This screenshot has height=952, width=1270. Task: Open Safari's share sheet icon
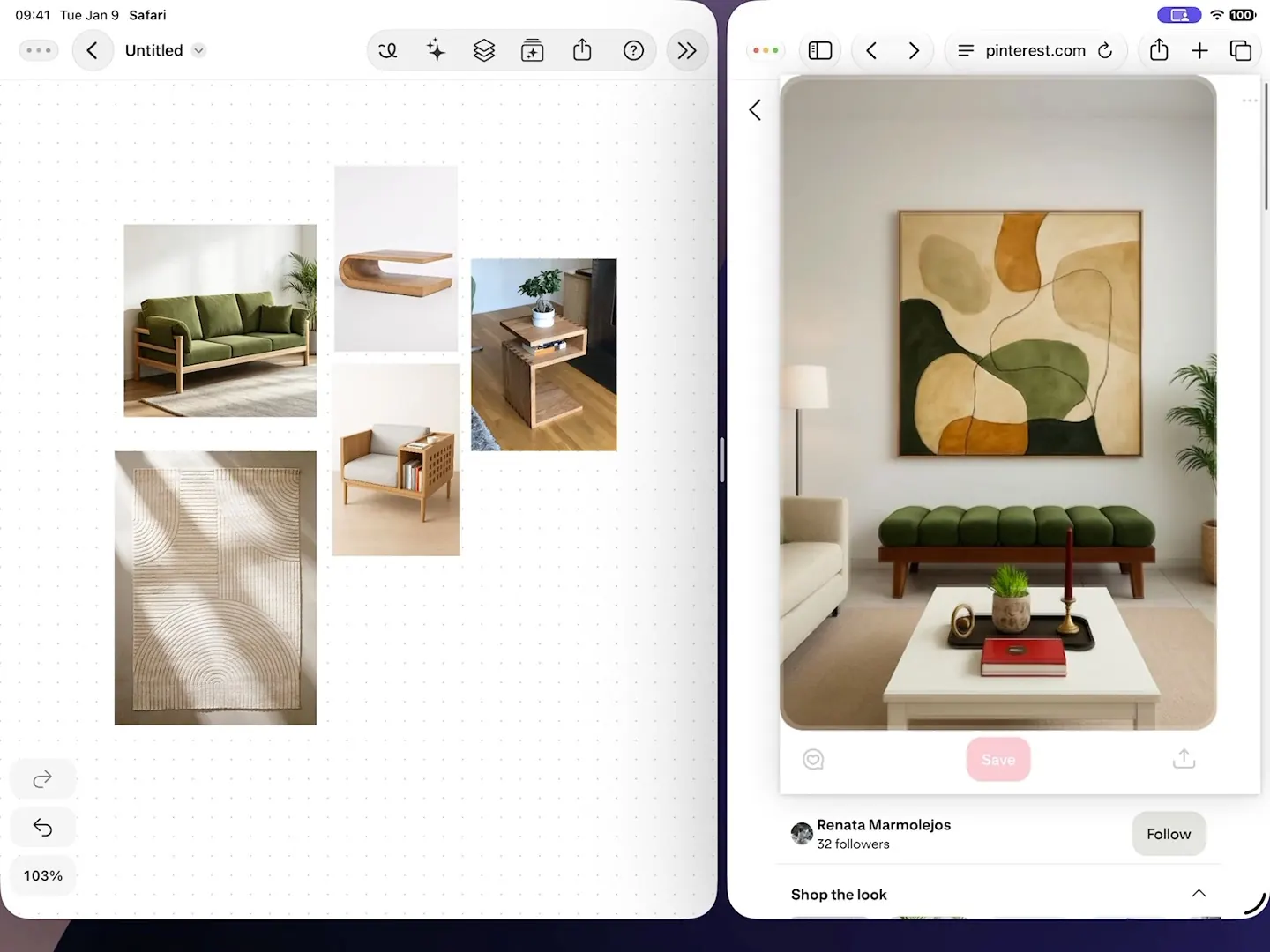[1159, 50]
